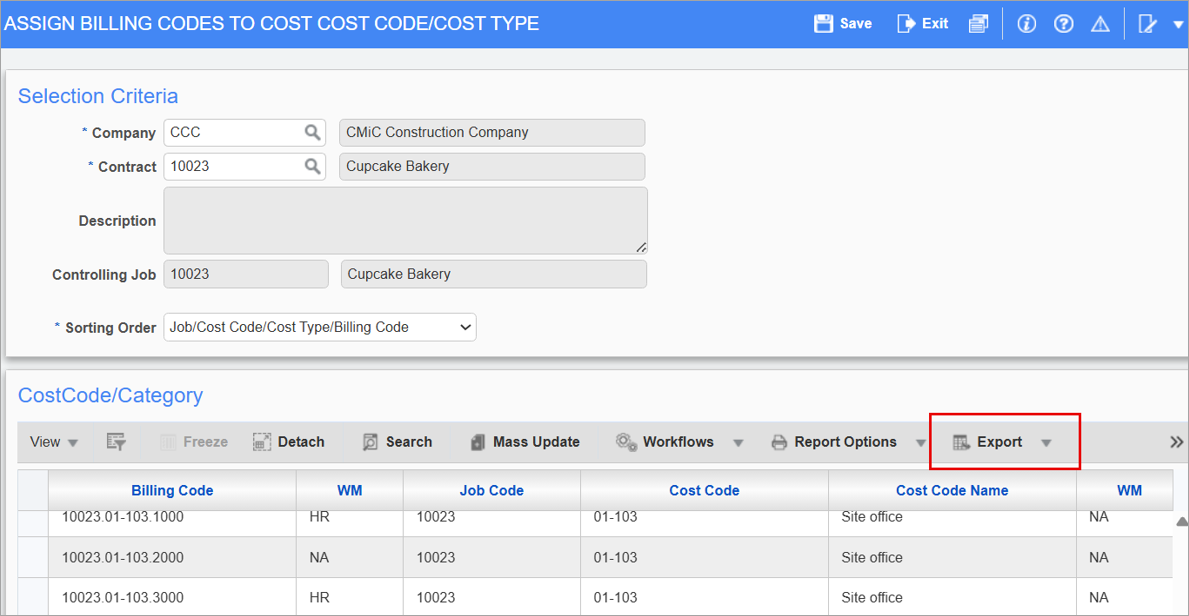Open the multi-window icon beside Exit
Viewport: 1189px width, 616px height.
[978, 23]
